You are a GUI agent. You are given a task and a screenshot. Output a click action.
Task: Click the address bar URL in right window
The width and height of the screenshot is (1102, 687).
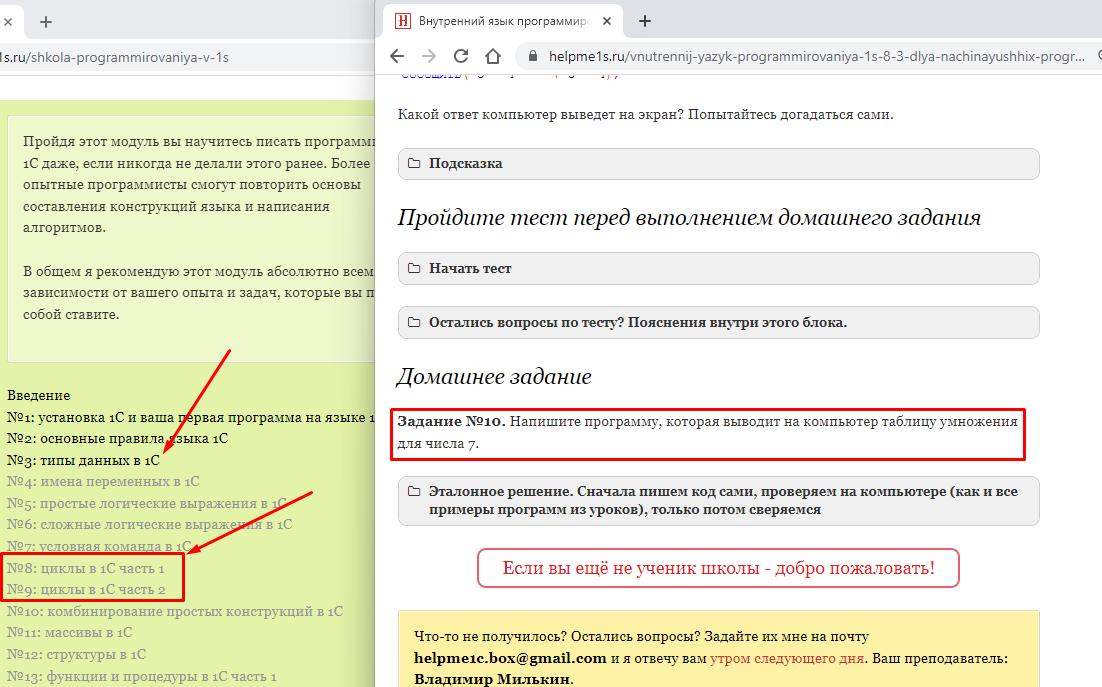817,56
